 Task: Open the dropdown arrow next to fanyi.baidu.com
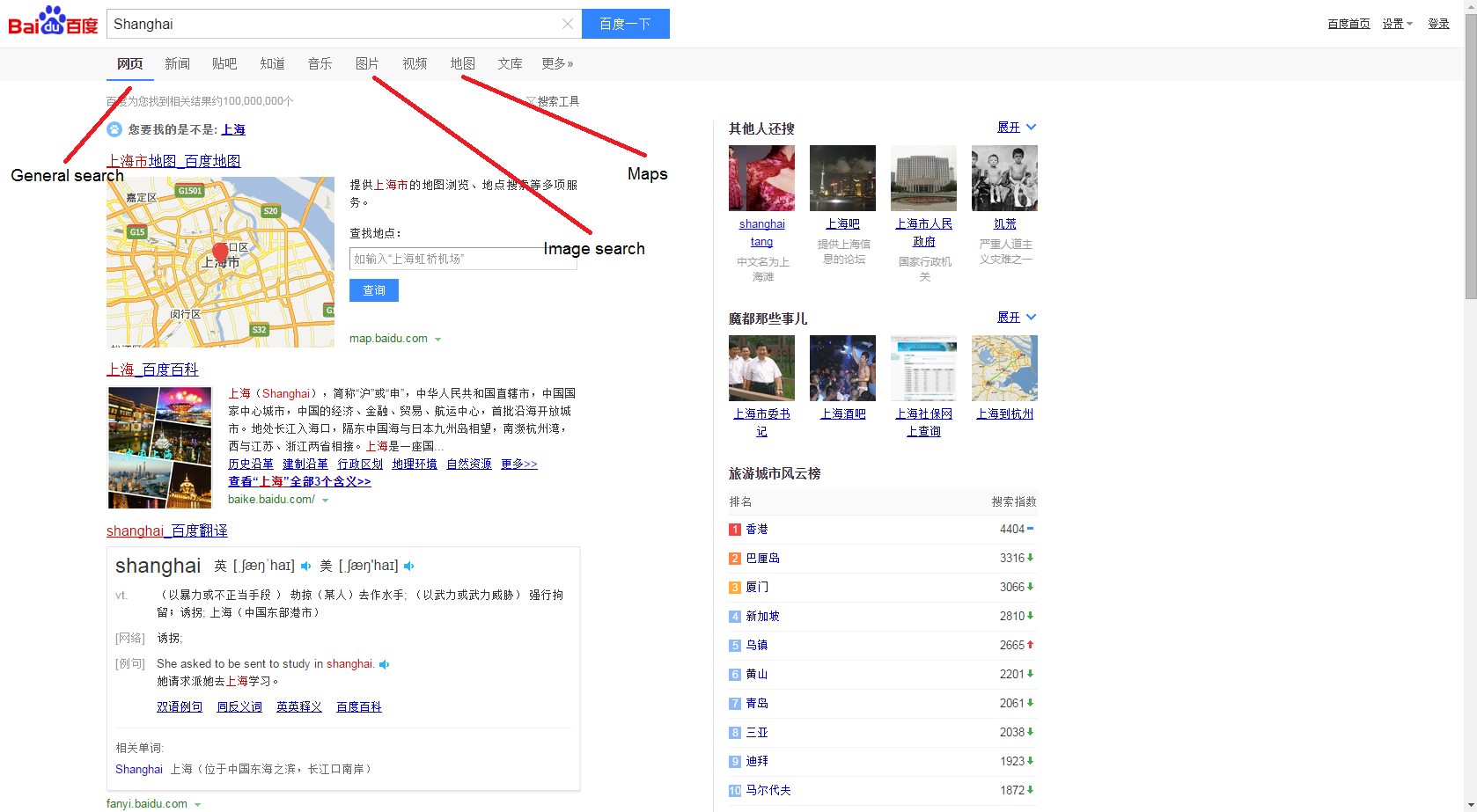(197, 805)
